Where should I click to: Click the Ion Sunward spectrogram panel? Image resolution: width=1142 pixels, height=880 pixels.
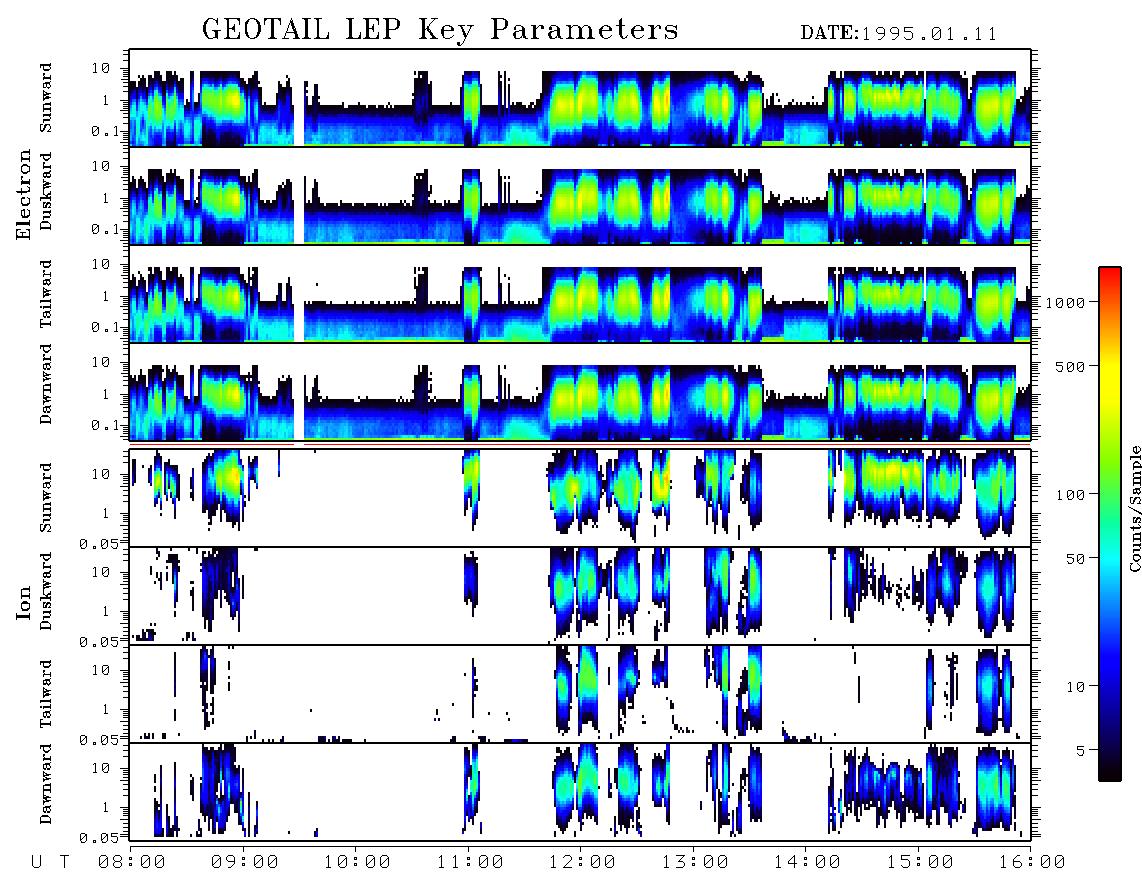pyautogui.click(x=580, y=498)
